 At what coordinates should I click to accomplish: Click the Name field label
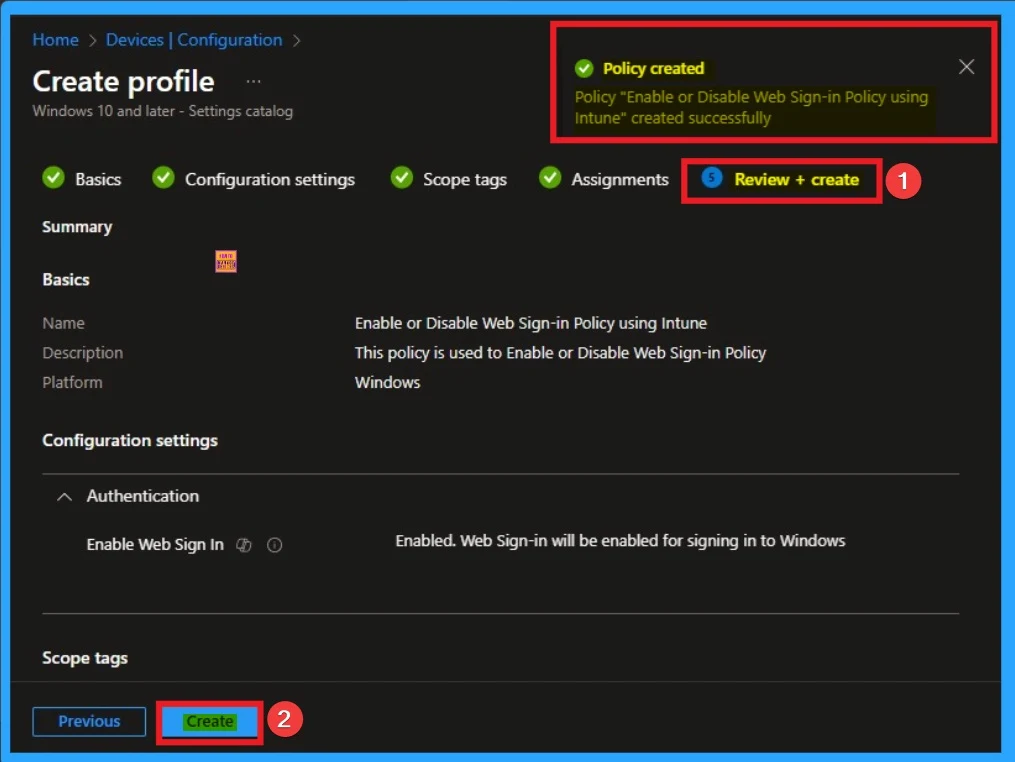(x=63, y=323)
